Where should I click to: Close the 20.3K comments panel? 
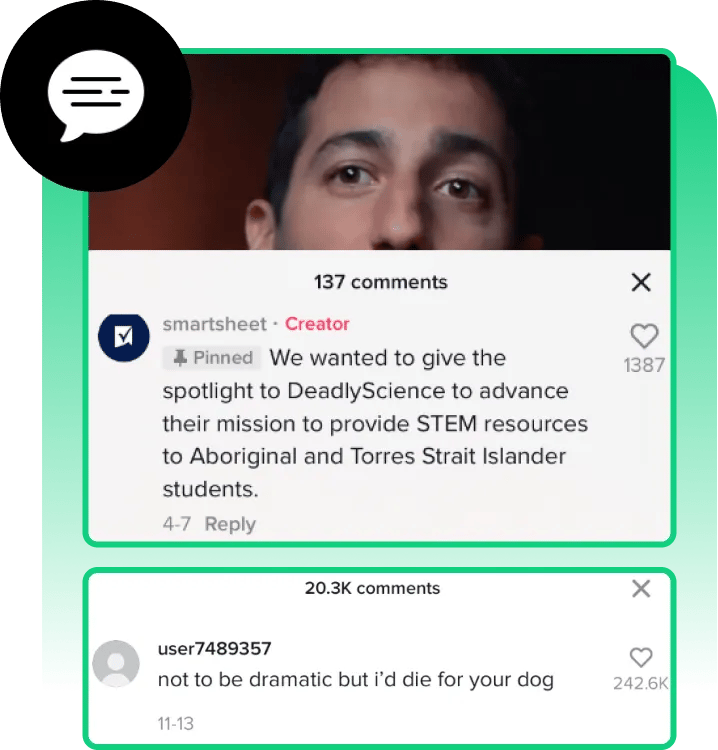tap(641, 588)
